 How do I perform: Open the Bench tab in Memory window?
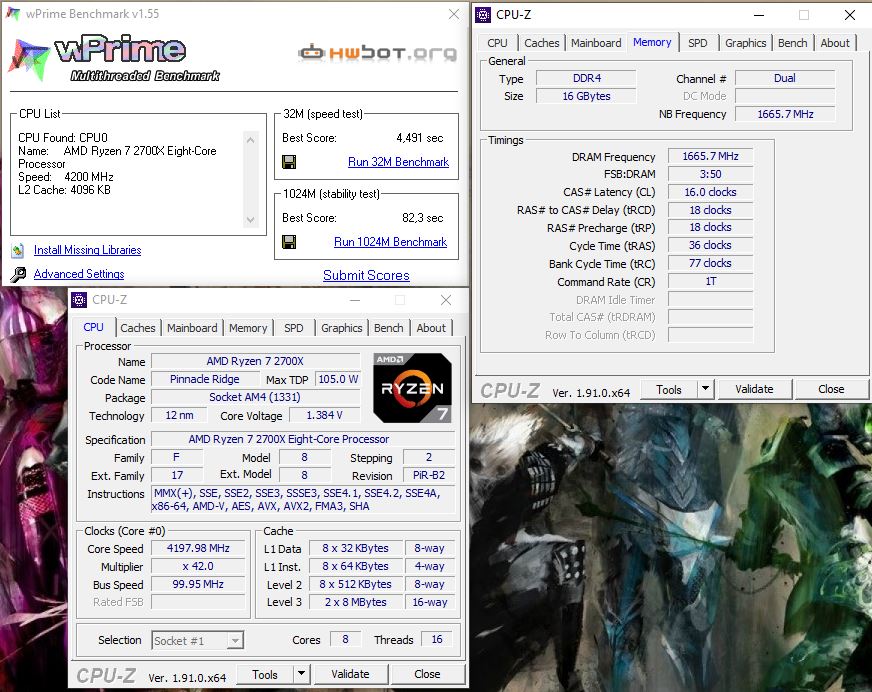[792, 43]
